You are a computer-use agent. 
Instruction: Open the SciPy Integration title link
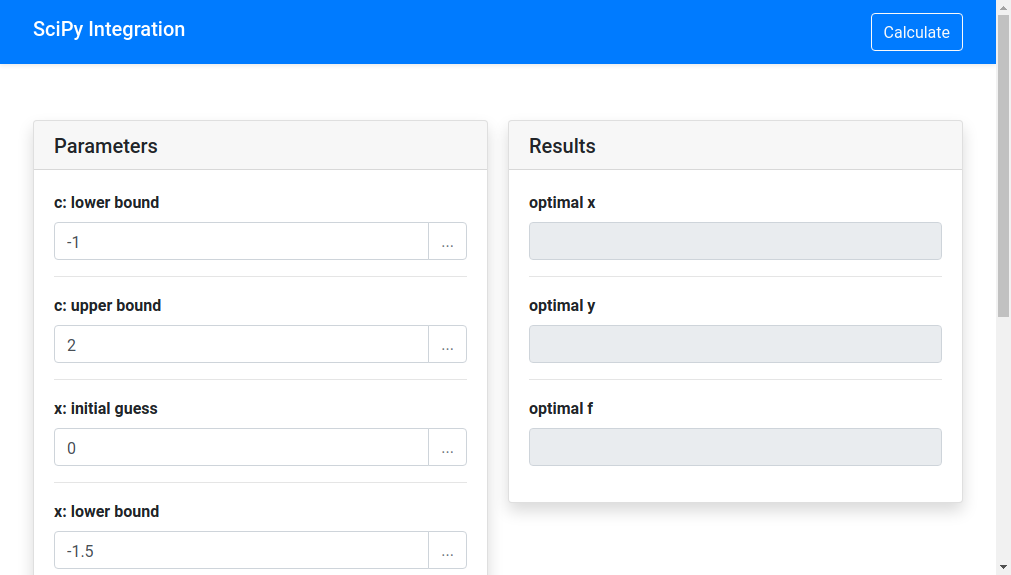tap(109, 29)
